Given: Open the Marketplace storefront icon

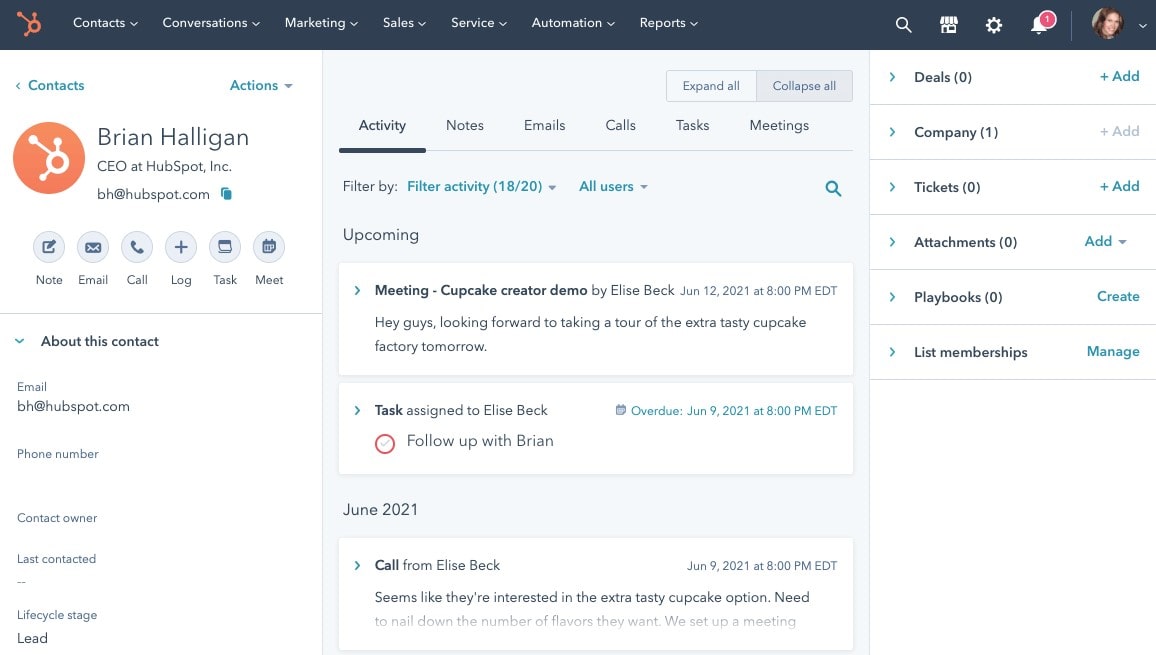Looking at the screenshot, I should (949, 25).
